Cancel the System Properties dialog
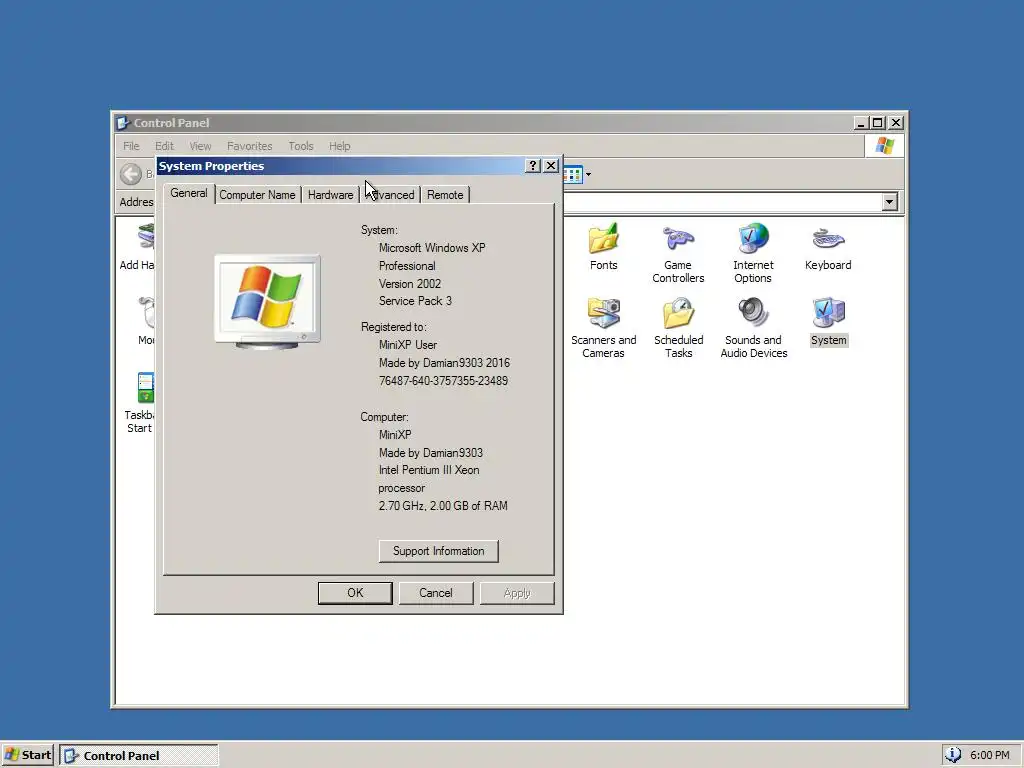Image resolution: width=1024 pixels, height=768 pixels. pyautogui.click(x=436, y=593)
